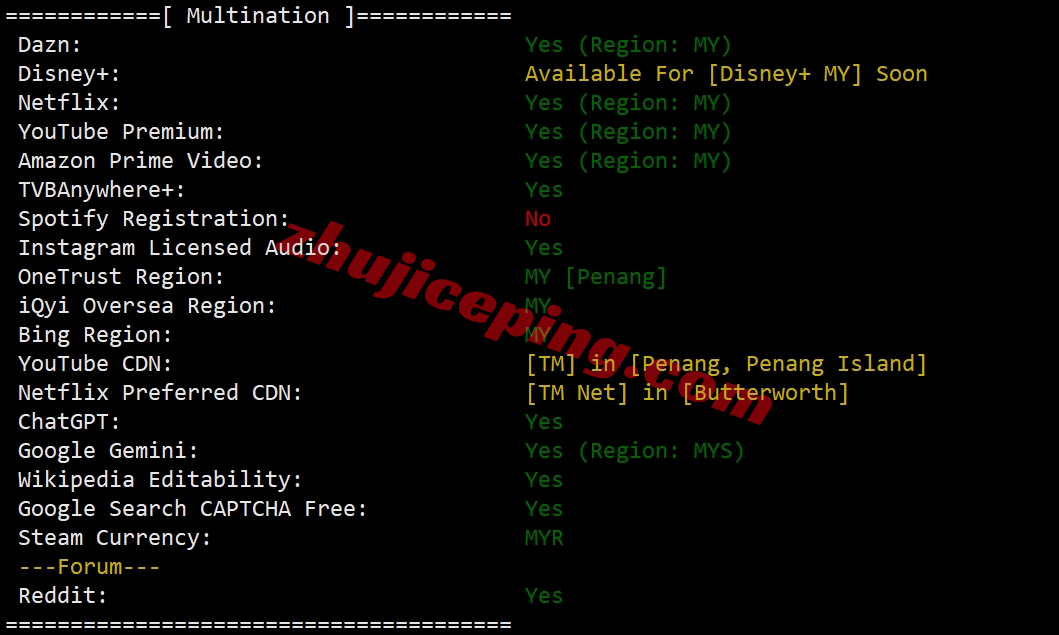Click Netflix region result Yes (Region: MY)

[x=628, y=103]
